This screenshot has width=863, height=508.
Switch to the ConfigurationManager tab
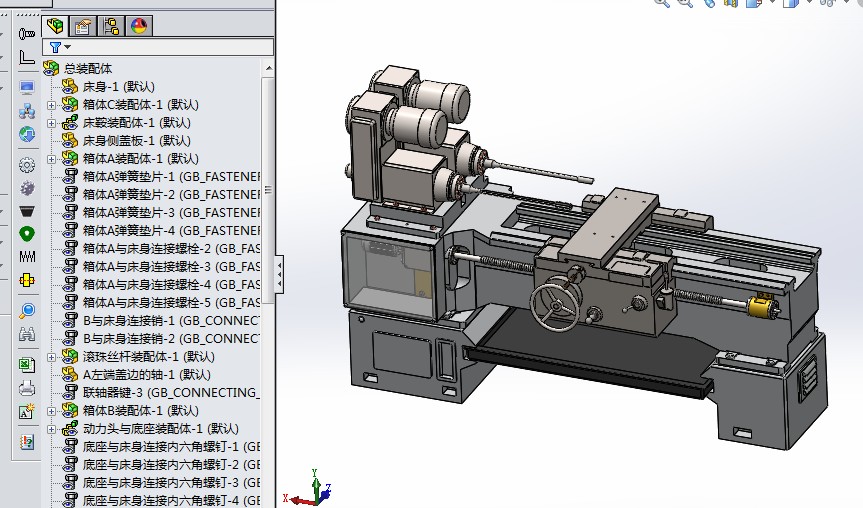point(111,26)
